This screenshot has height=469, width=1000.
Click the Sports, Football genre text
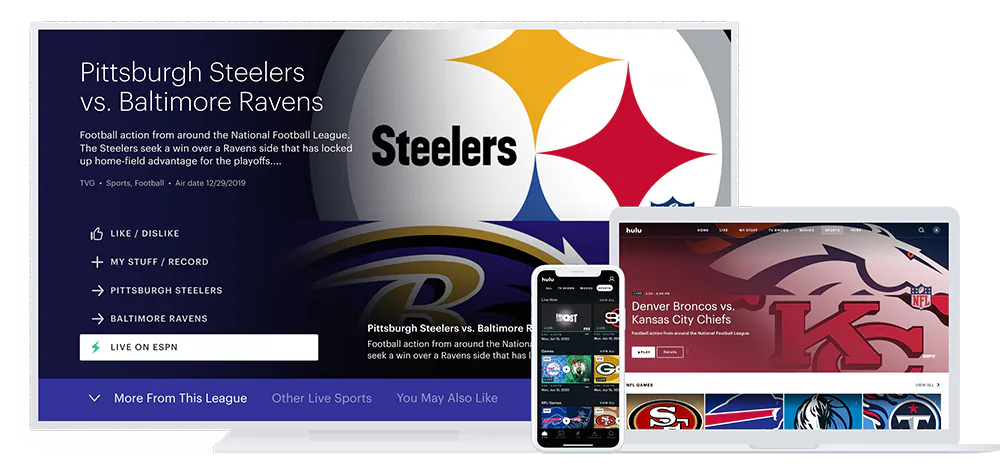[135, 183]
